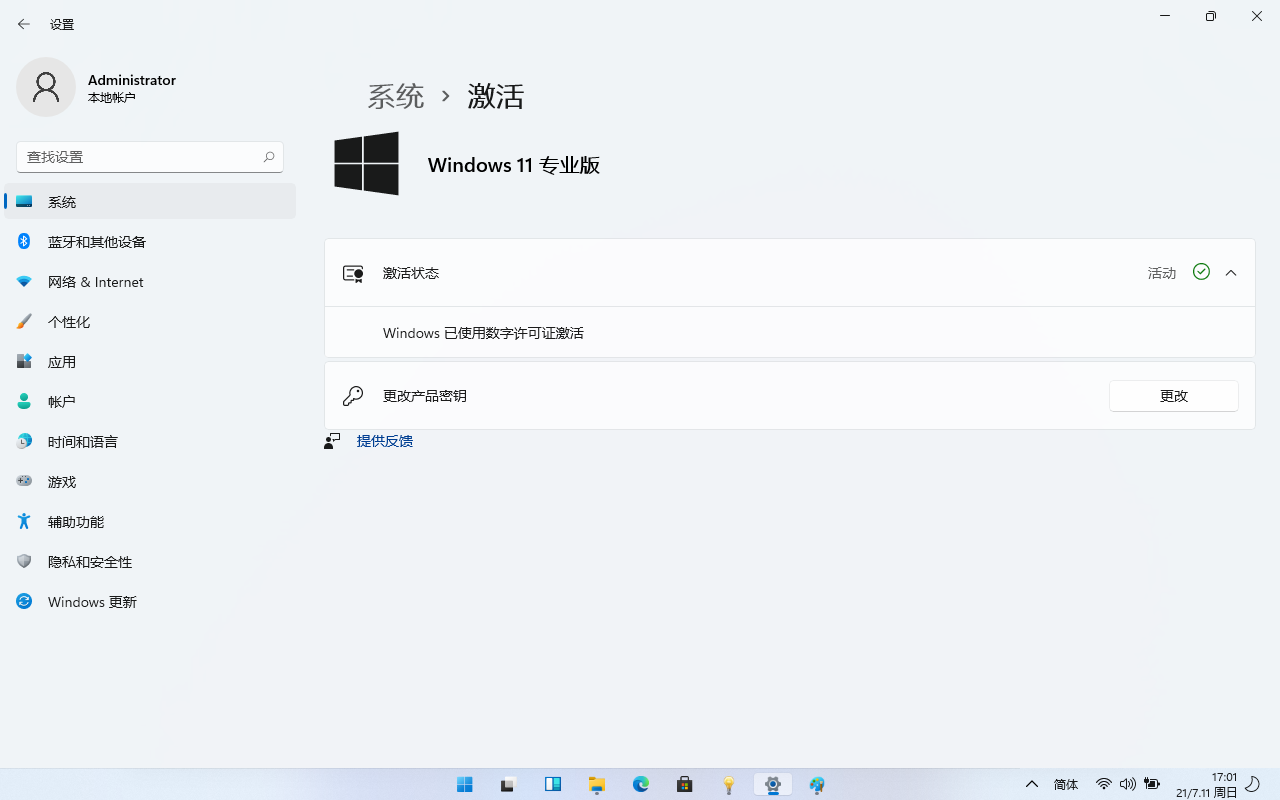Focus the 查找设置 search field

click(x=150, y=157)
